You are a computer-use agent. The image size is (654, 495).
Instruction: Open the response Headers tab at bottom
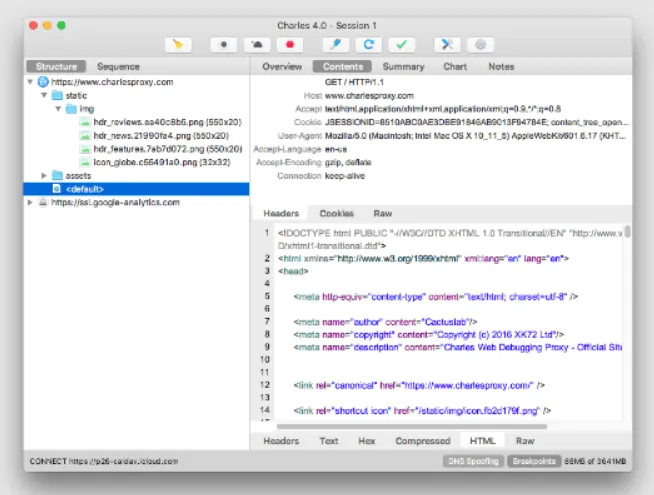(281, 441)
